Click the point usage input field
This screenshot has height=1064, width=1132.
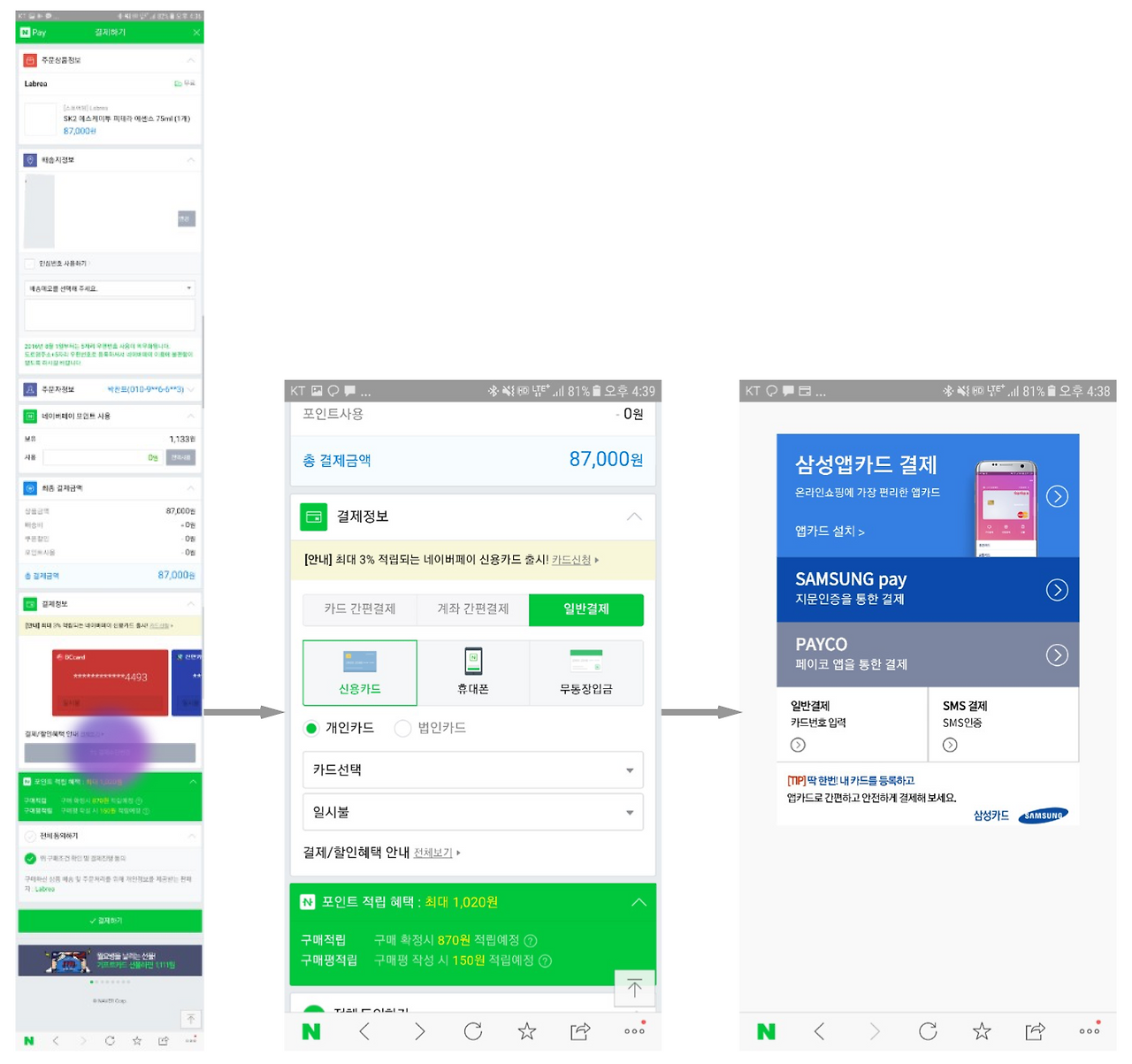tap(103, 457)
